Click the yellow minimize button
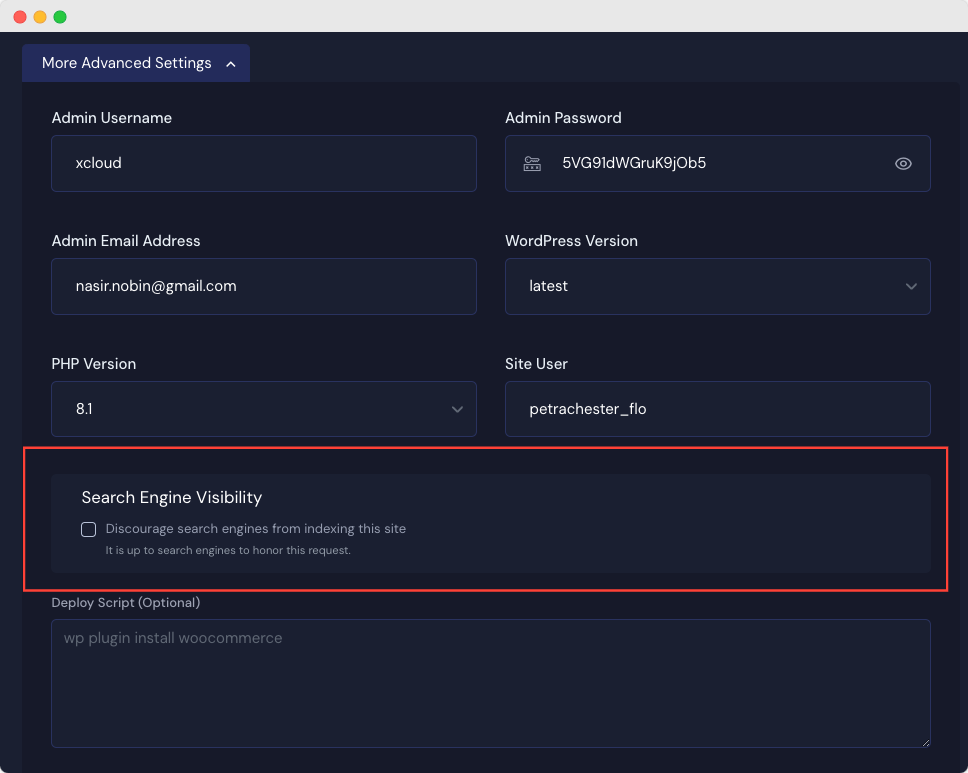Screen dimensions: 968x773 pos(39,16)
